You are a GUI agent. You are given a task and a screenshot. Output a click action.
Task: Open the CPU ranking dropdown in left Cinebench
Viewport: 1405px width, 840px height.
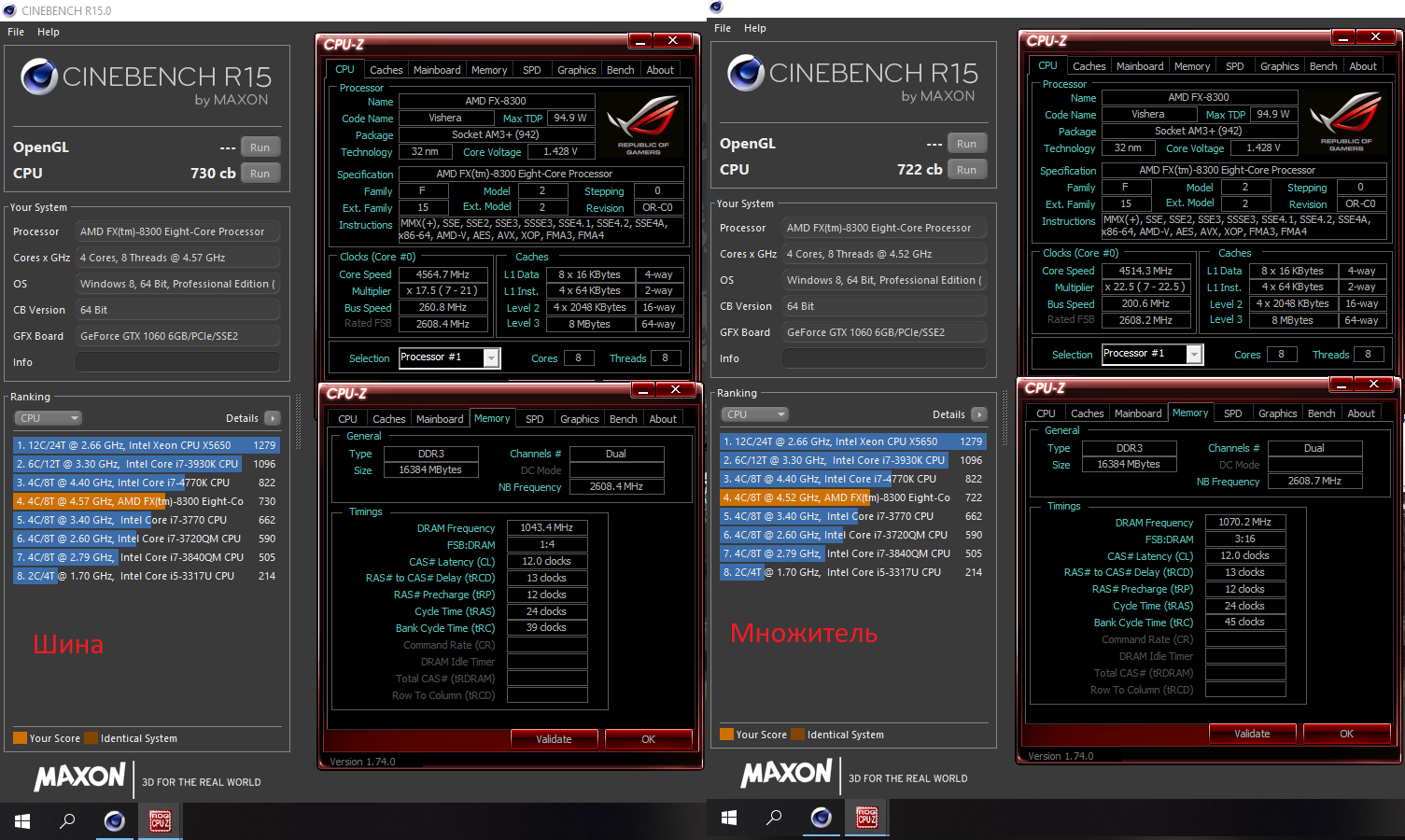(49, 418)
